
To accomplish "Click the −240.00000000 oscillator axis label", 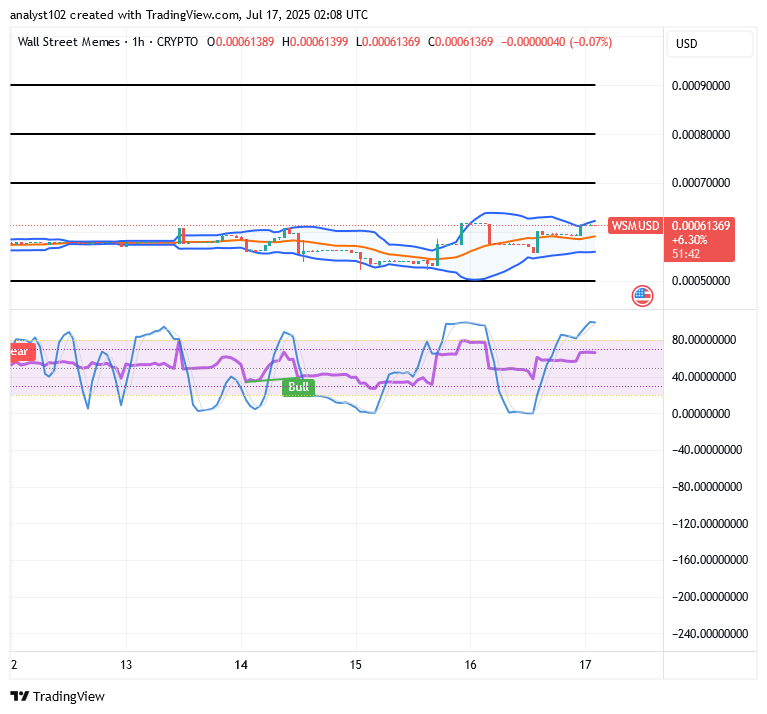I will [710, 634].
